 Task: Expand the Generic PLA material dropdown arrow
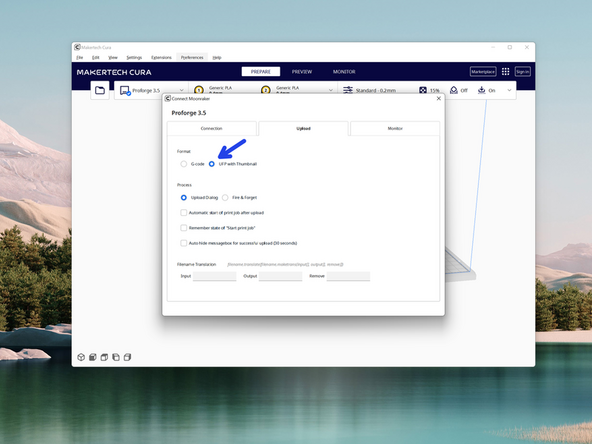click(x=331, y=90)
